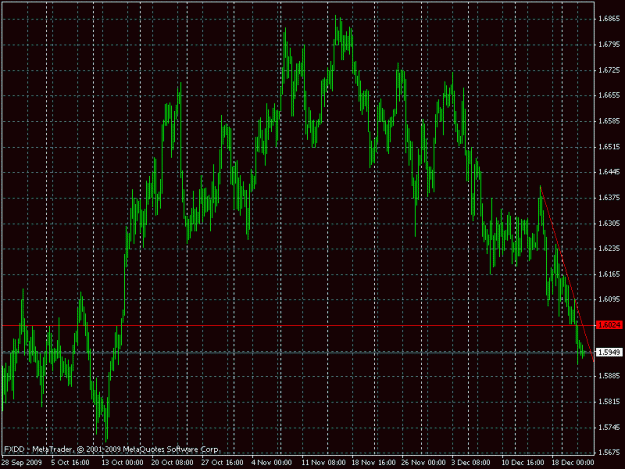
Task: Click the 1.5815 price axis value
Action: tap(609, 402)
